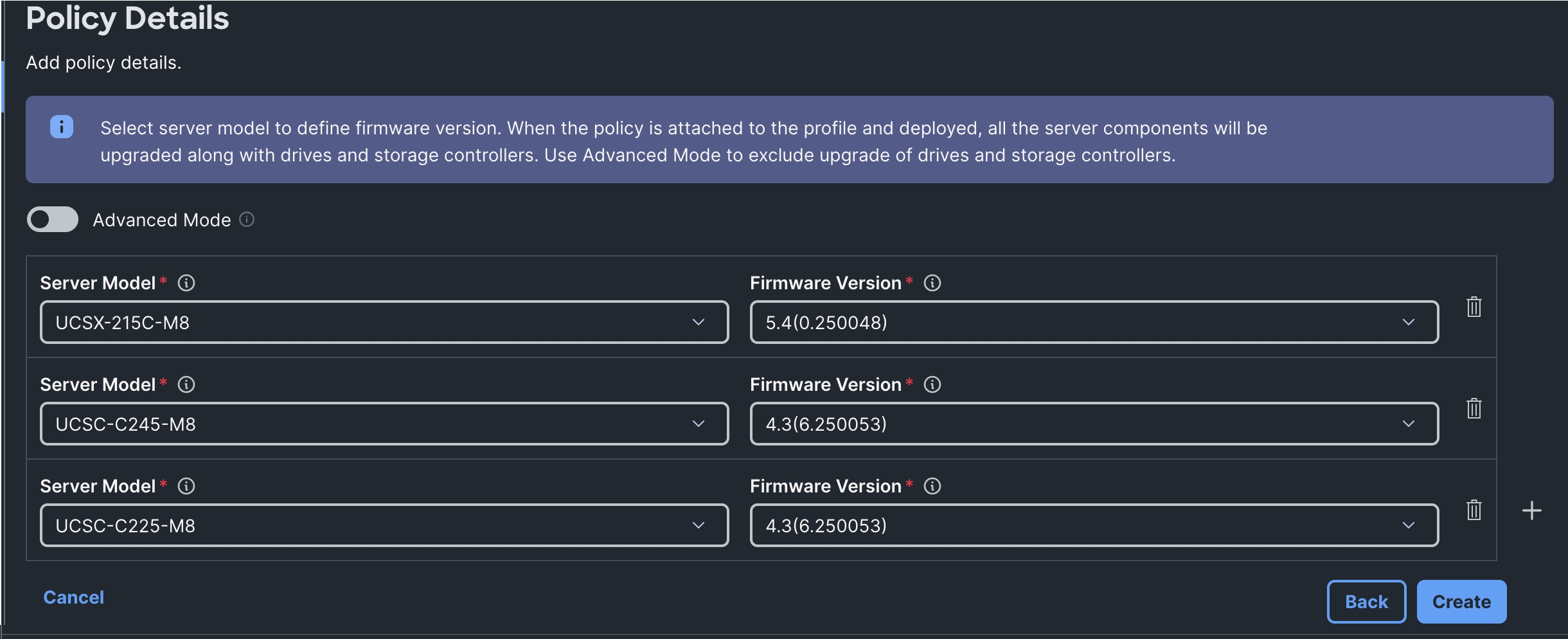The height and width of the screenshot is (639, 1568).
Task: Expand firmware version dropdown for UCSC-C245-M8 row
Action: pos(1094,424)
